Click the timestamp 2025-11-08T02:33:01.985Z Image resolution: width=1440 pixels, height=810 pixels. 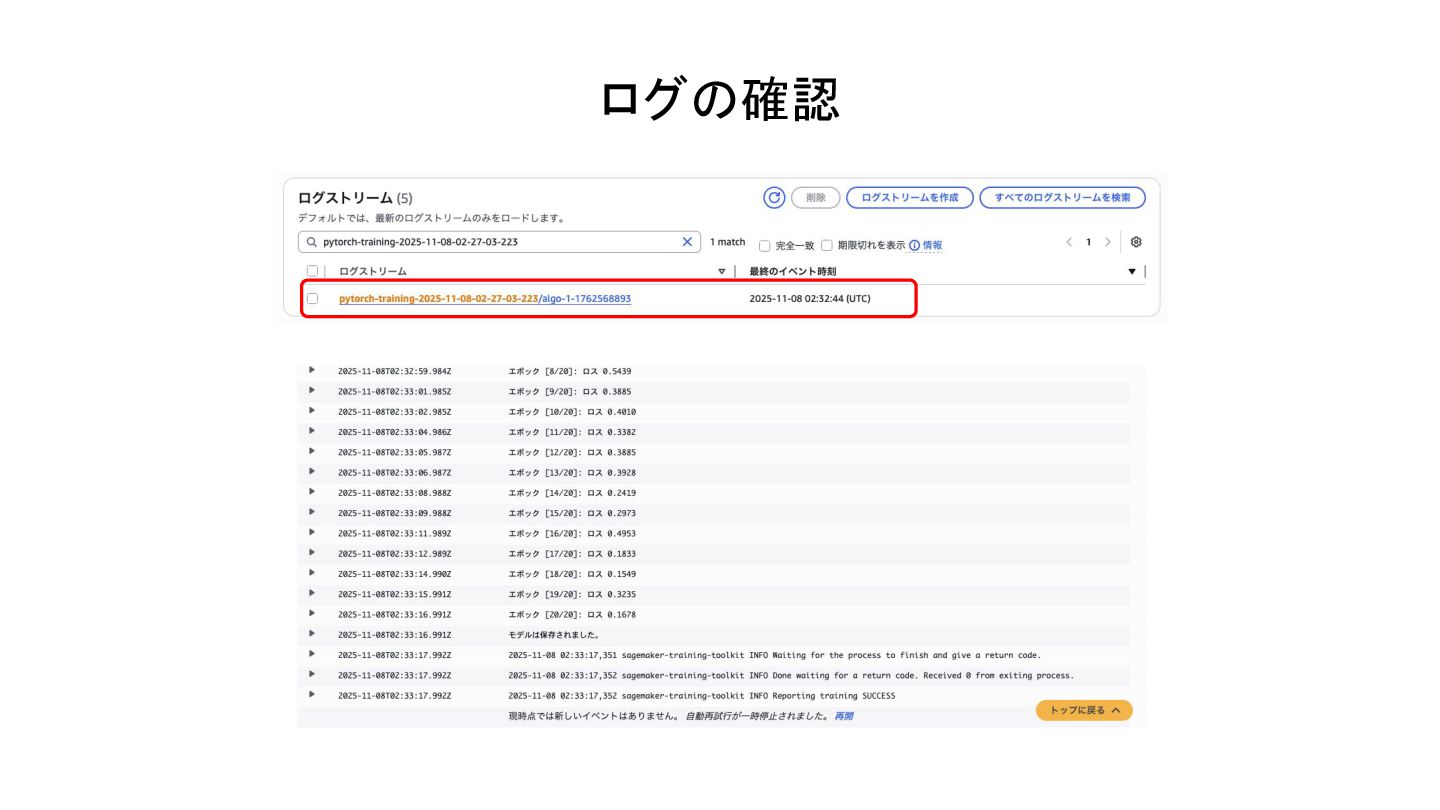394,391
